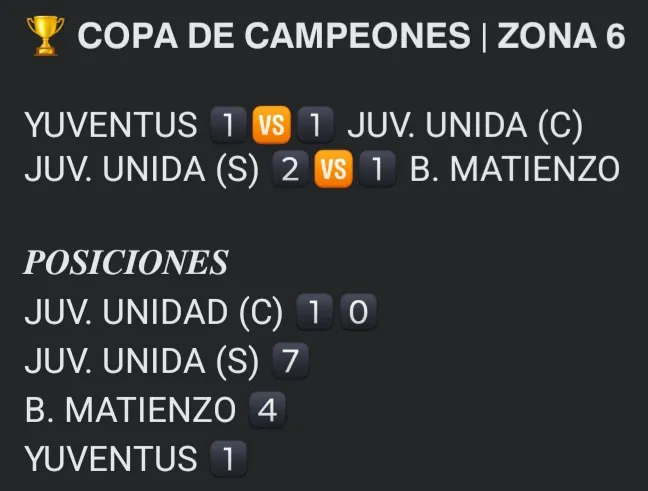Click the keycap 1 points beside YUVENTUS in standings

pyautogui.click(x=227, y=459)
